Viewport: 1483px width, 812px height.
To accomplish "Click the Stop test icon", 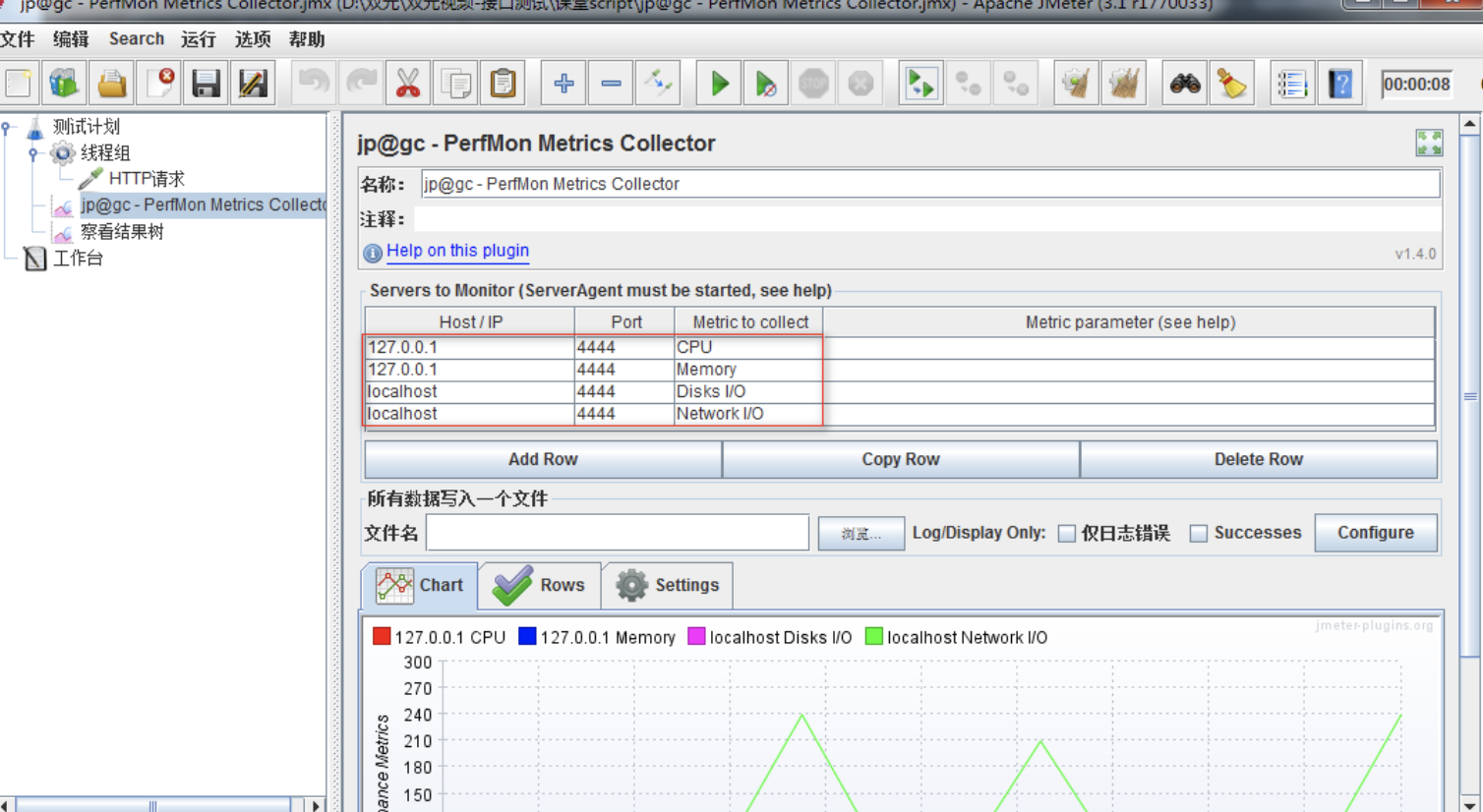I will click(813, 84).
